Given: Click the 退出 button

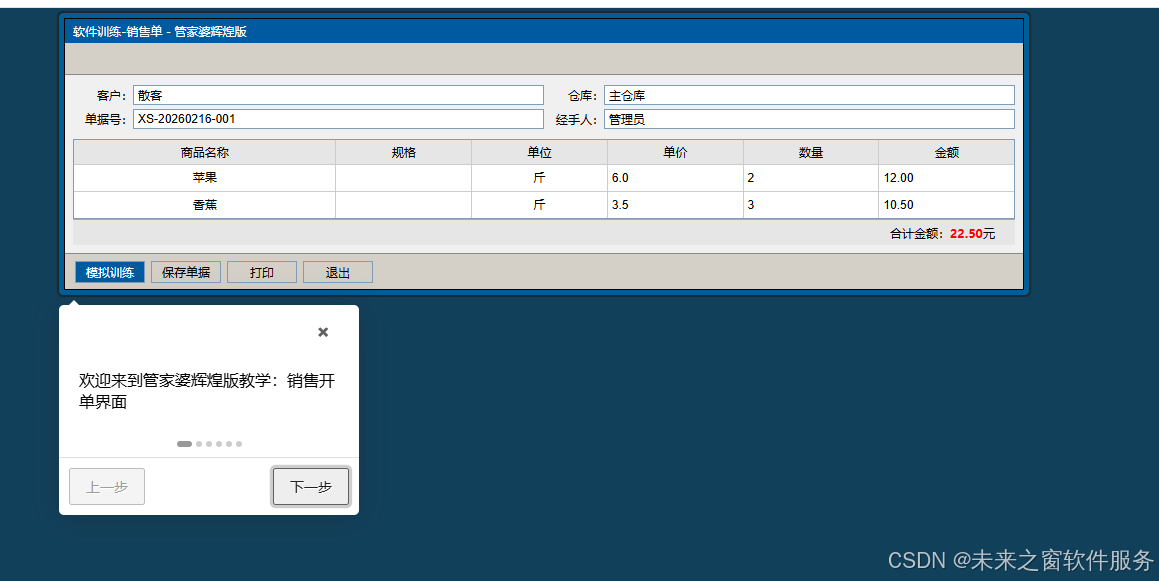Looking at the screenshot, I should pos(338,272).
